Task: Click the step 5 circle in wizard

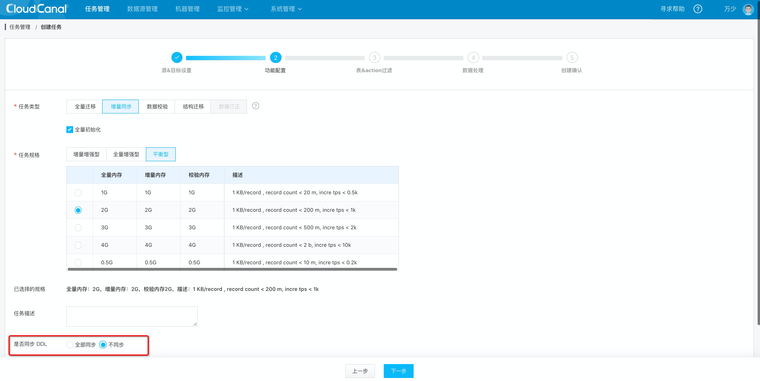Action: (x=572, y=57)
